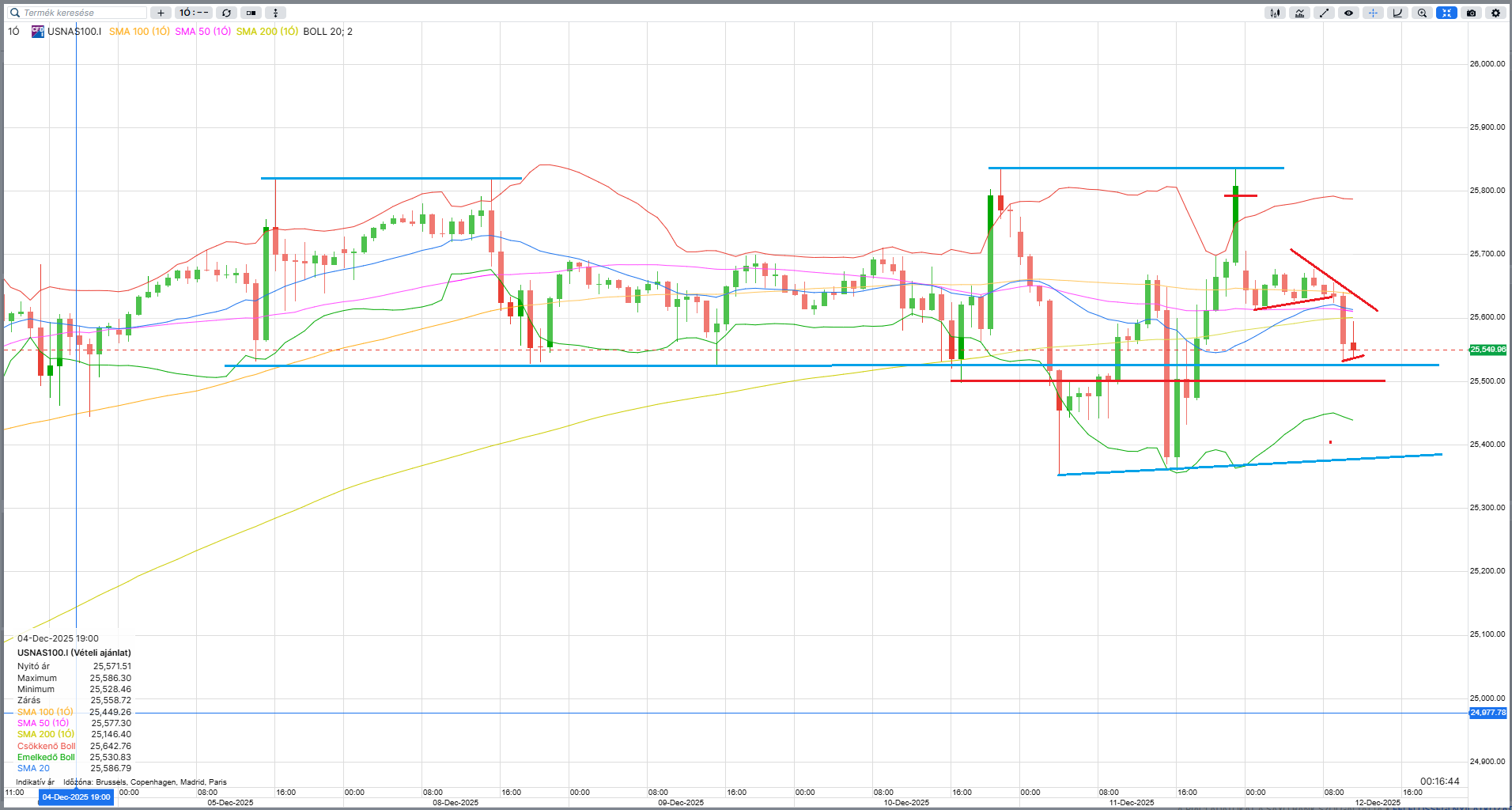Select the BOLL 20; 2 indicator label
Image resolution: width=1512 pixels, height=810 pixels.
327,32
